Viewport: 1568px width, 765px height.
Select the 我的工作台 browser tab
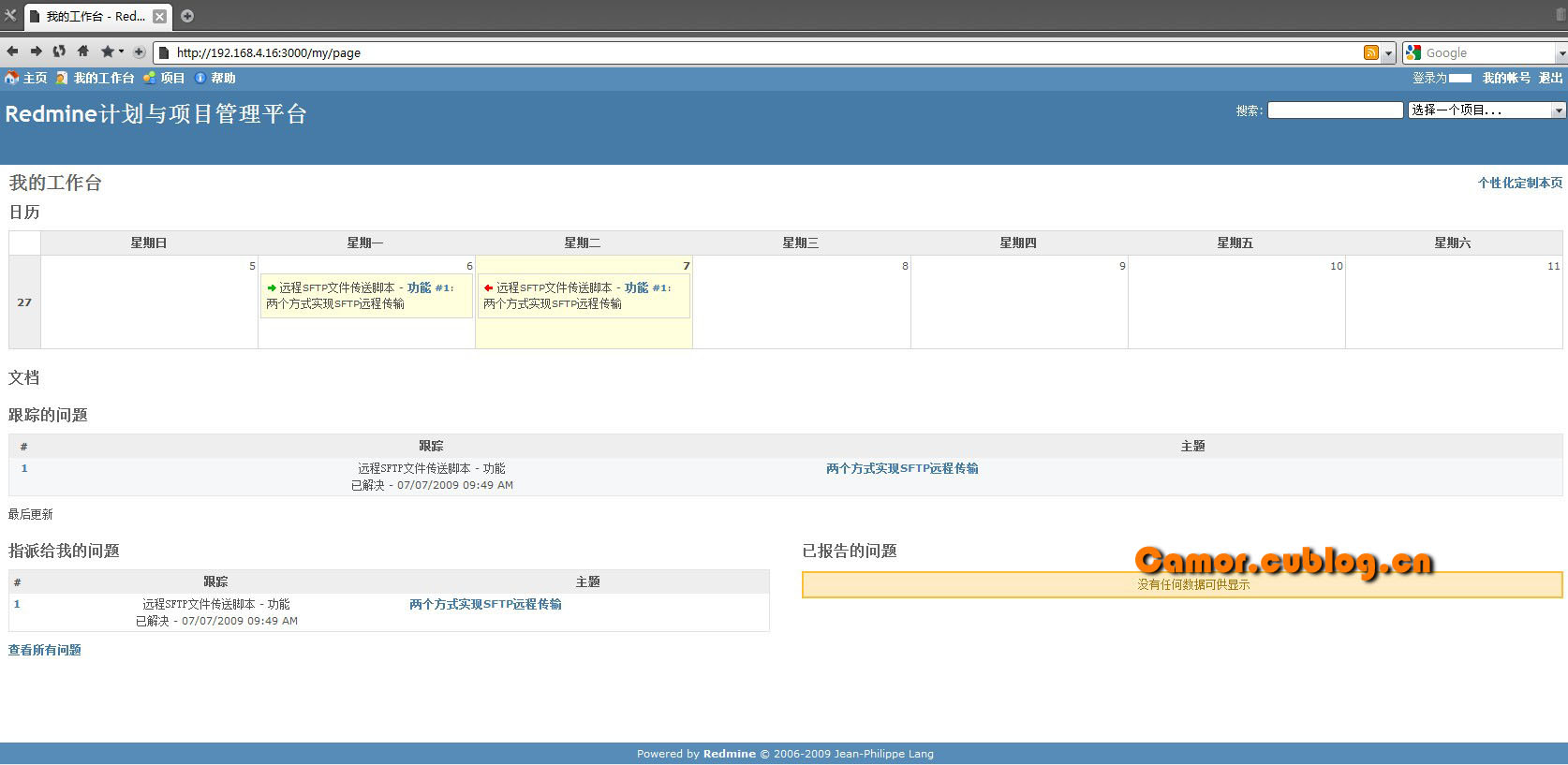point(96,16)
